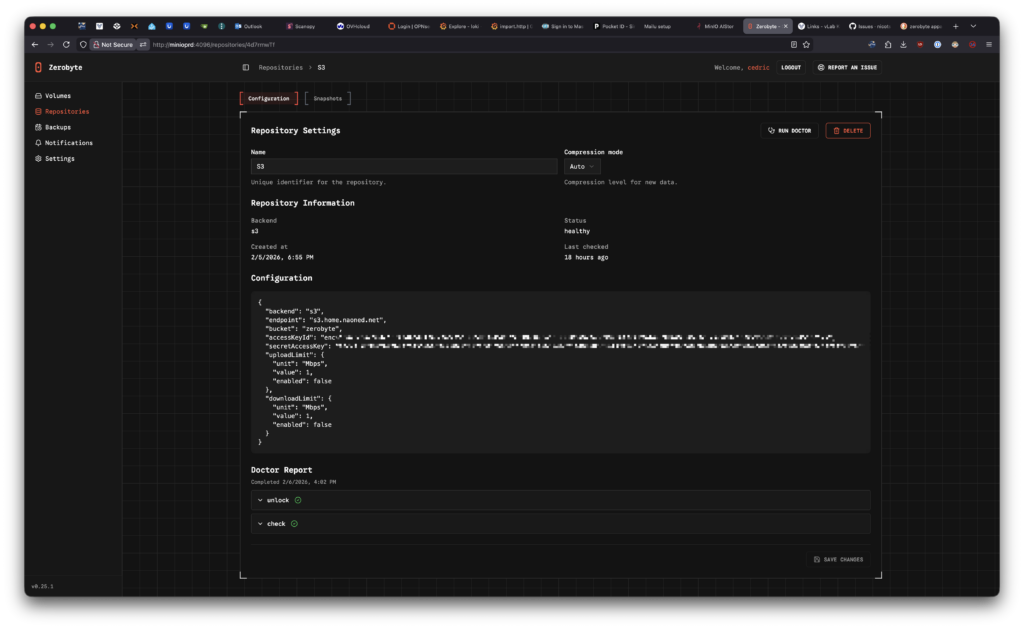Screen dimensions: 1024x629
Task: Click the Zerobyte logo icon
Action: (x=38, y=68)
